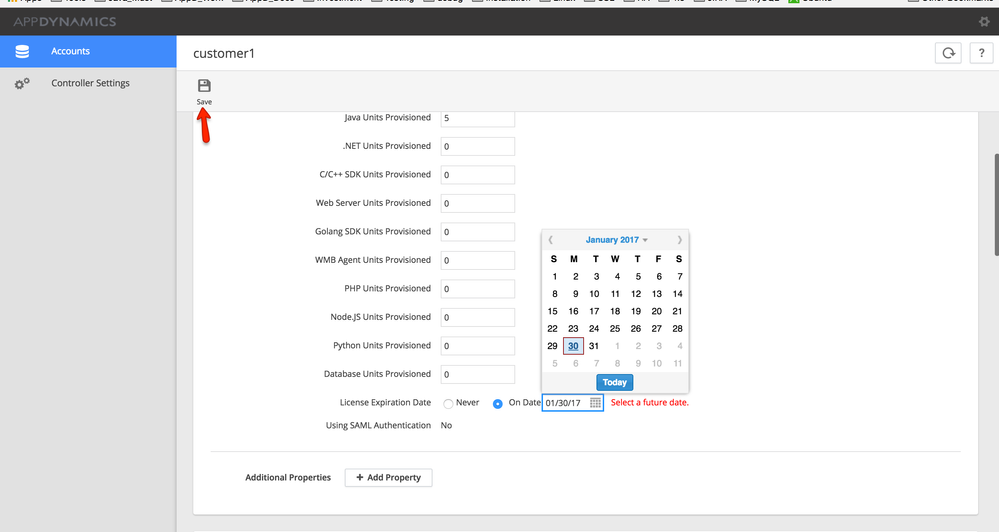Click the refresh icon button
The height and width of the screenshot is (532, 999).
tap(947, 53)
